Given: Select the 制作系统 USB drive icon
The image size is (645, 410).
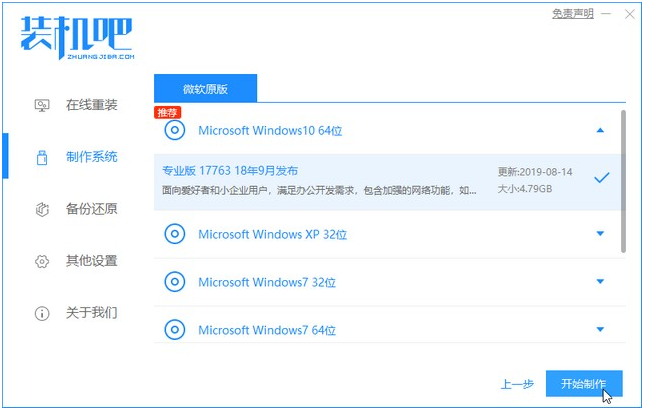Looking at the screenshot, I should pos(42,157).
